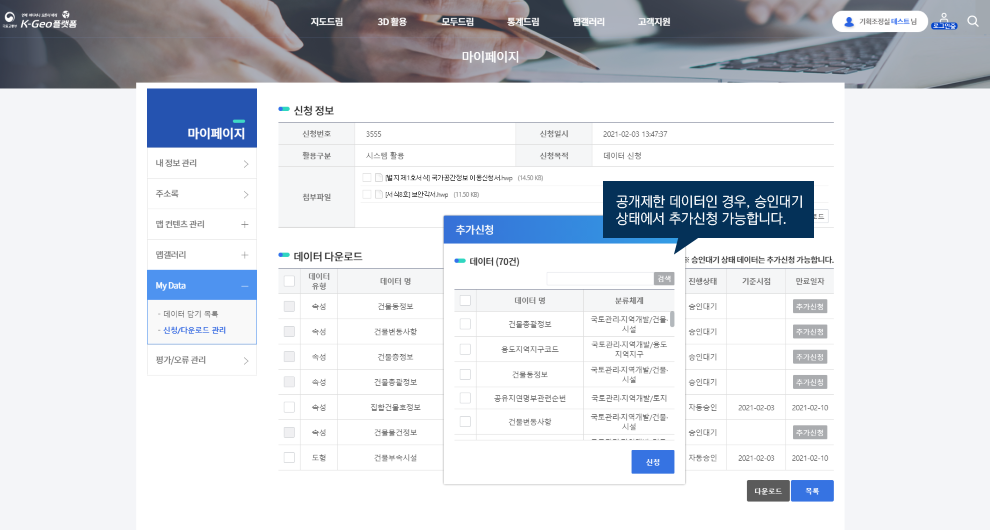The image size is (990, 530).
Task: Click the 로그인중 user status icon
Action: [943, 21]
